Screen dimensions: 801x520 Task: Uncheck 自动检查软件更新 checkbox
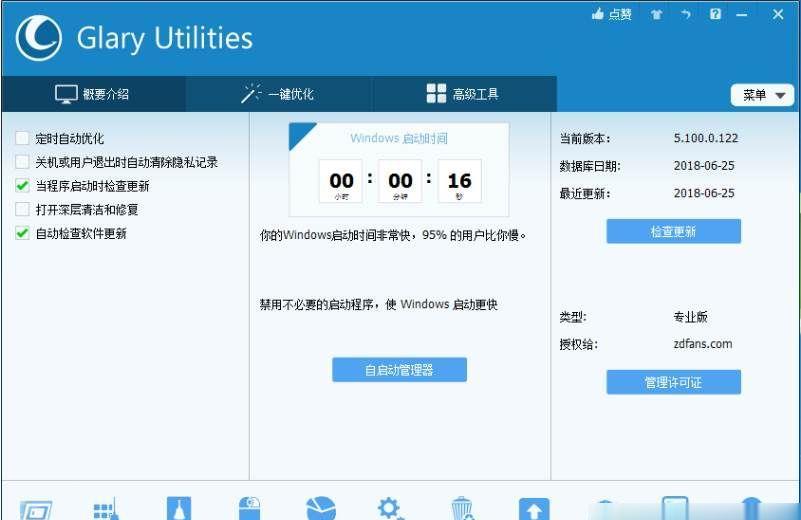[x=22, y=233]
